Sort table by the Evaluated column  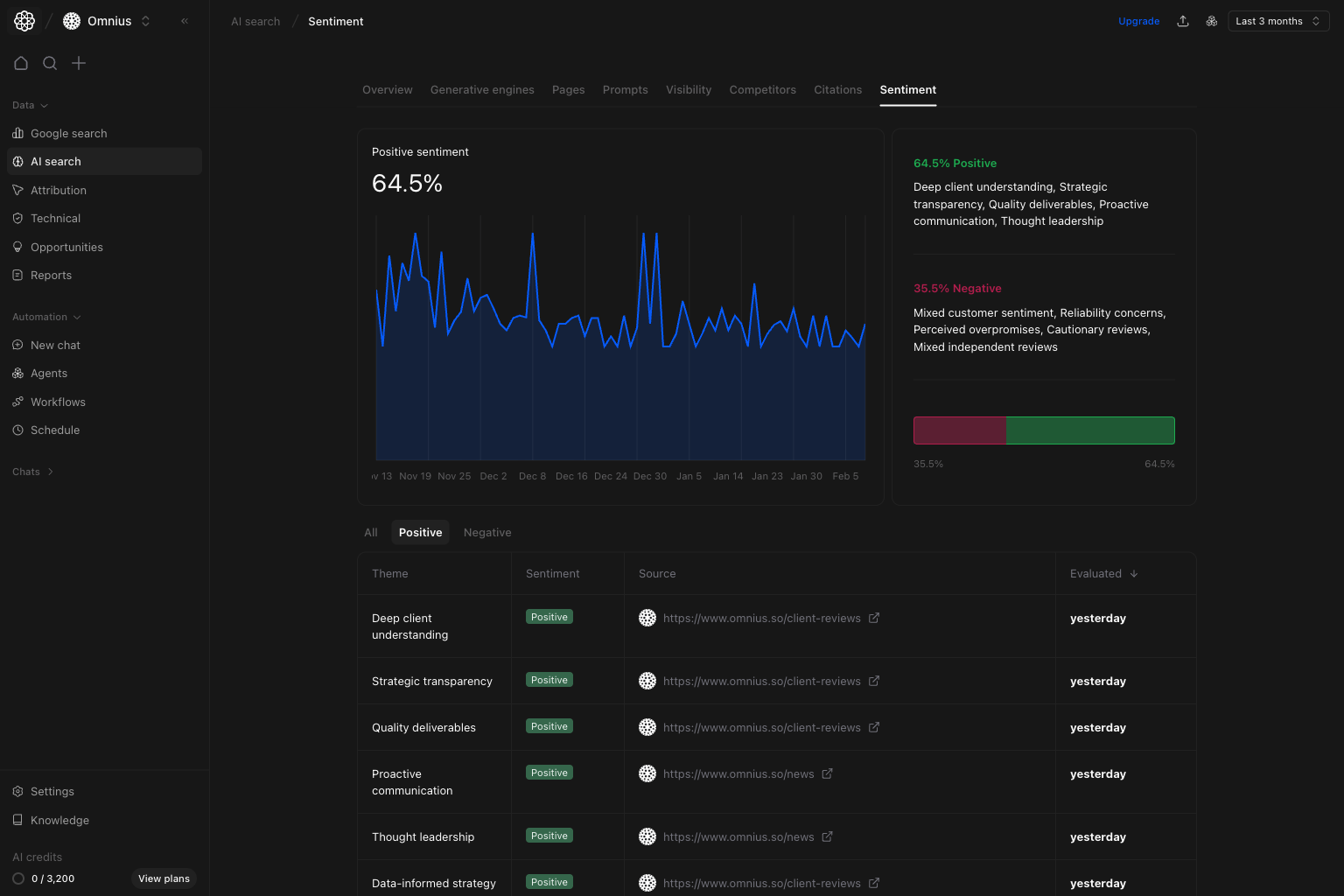click(1102, 573)
